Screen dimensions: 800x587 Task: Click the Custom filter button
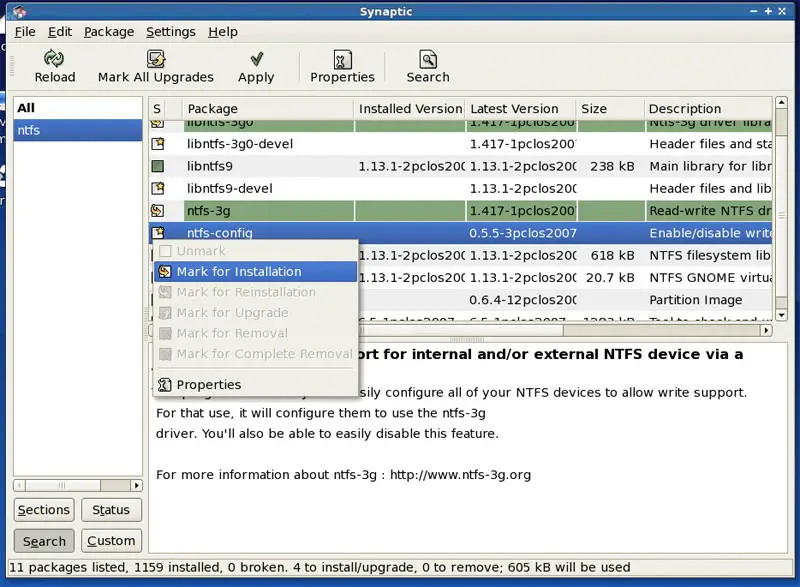click(x=111, y=541)
